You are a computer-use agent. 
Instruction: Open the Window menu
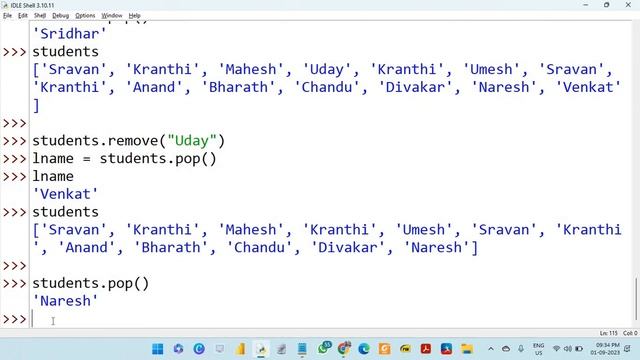[x=112, y=16]
